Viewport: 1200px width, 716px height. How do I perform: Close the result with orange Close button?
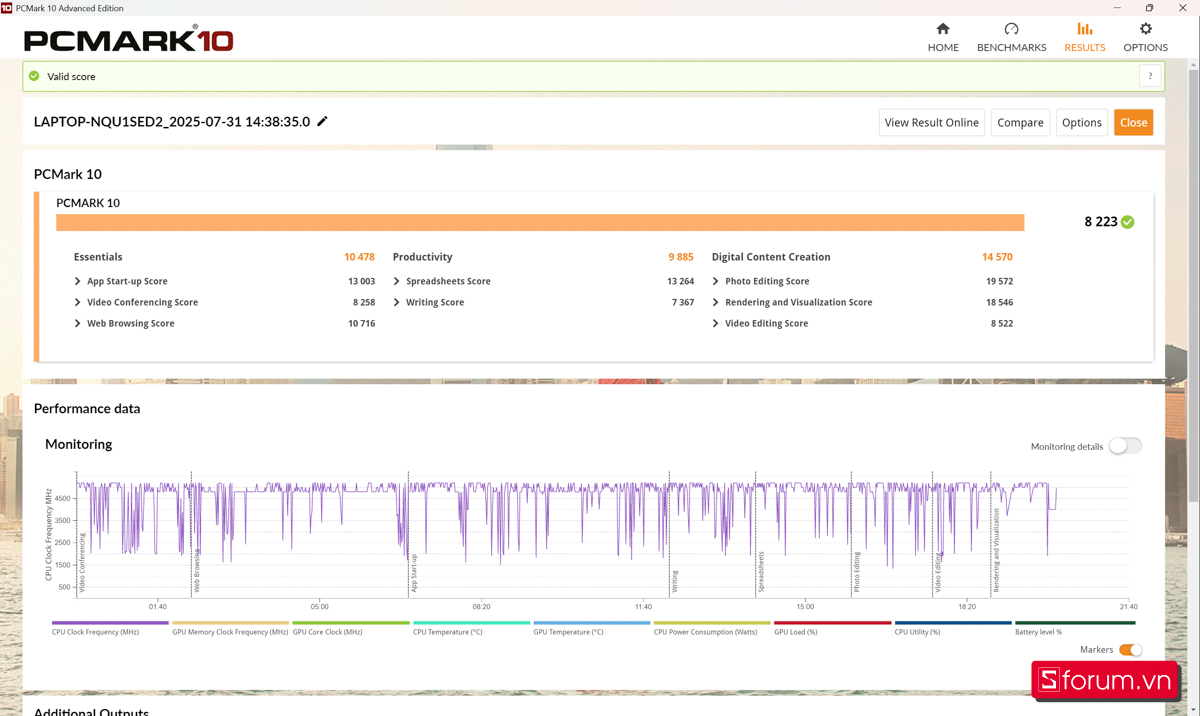point(1133,122)
